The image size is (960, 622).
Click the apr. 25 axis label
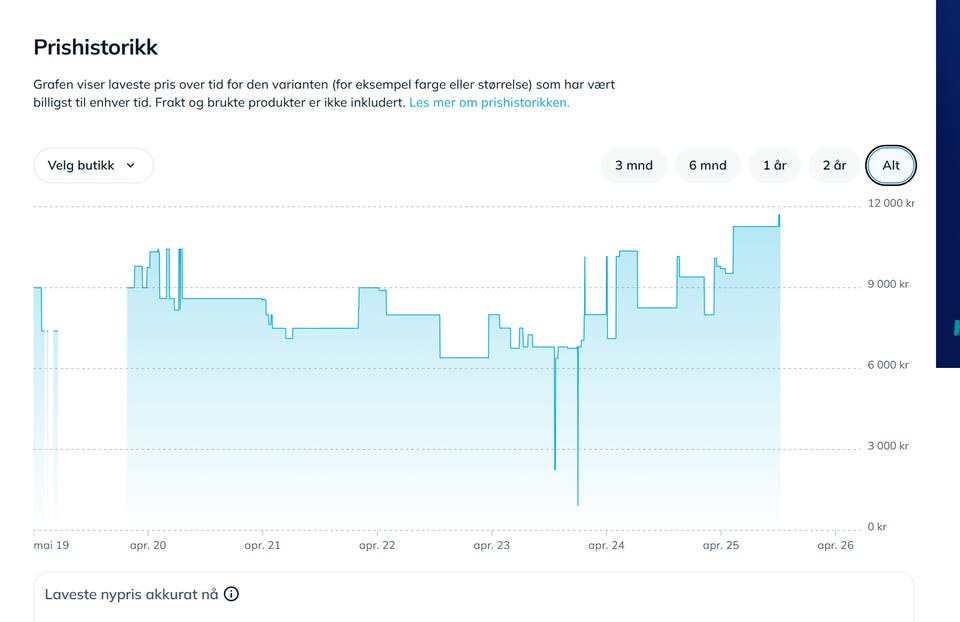pyautogui.click(x=721, y=545)
